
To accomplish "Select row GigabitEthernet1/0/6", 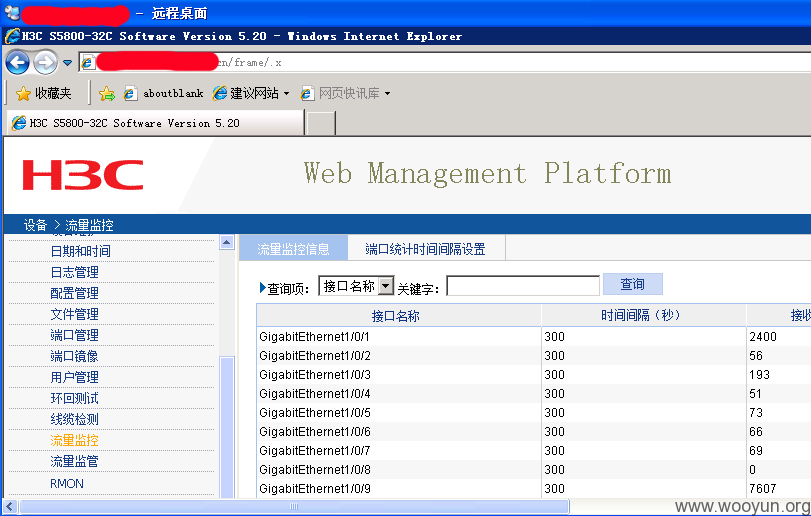I will tap(534, 432).
